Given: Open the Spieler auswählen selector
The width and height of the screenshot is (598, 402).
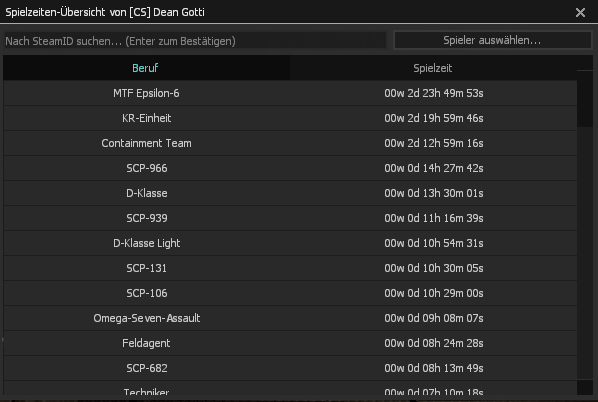Looking at the screenshot, I should [x=492, y=40].
